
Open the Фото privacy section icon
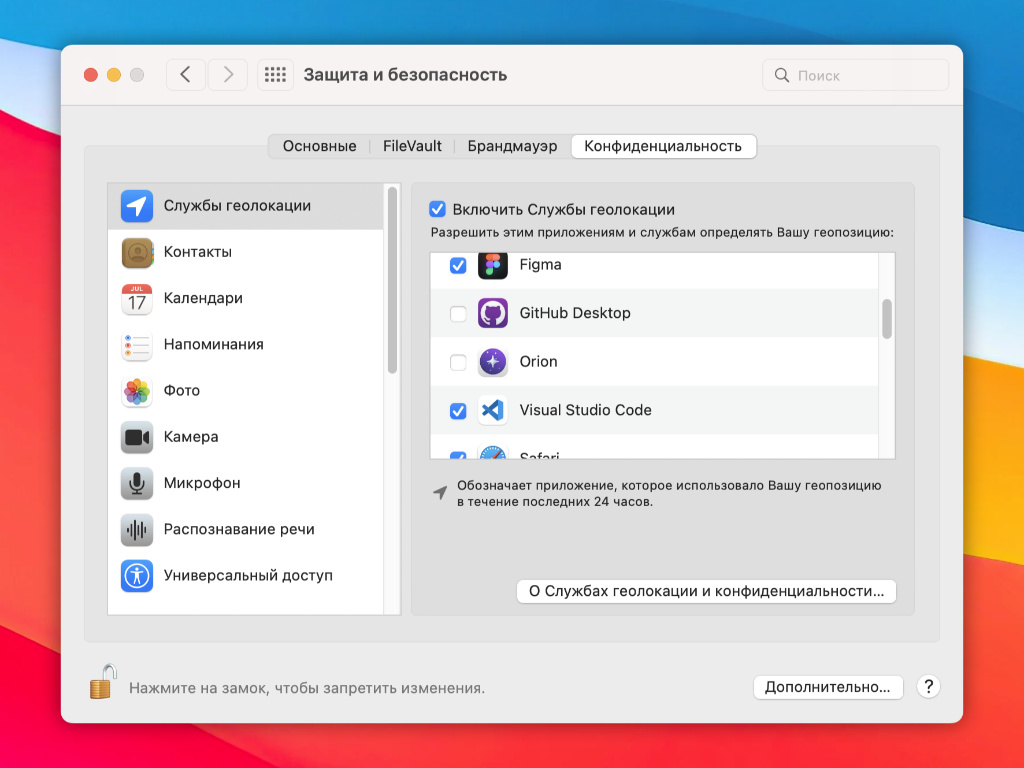click(x=137, y=391)
